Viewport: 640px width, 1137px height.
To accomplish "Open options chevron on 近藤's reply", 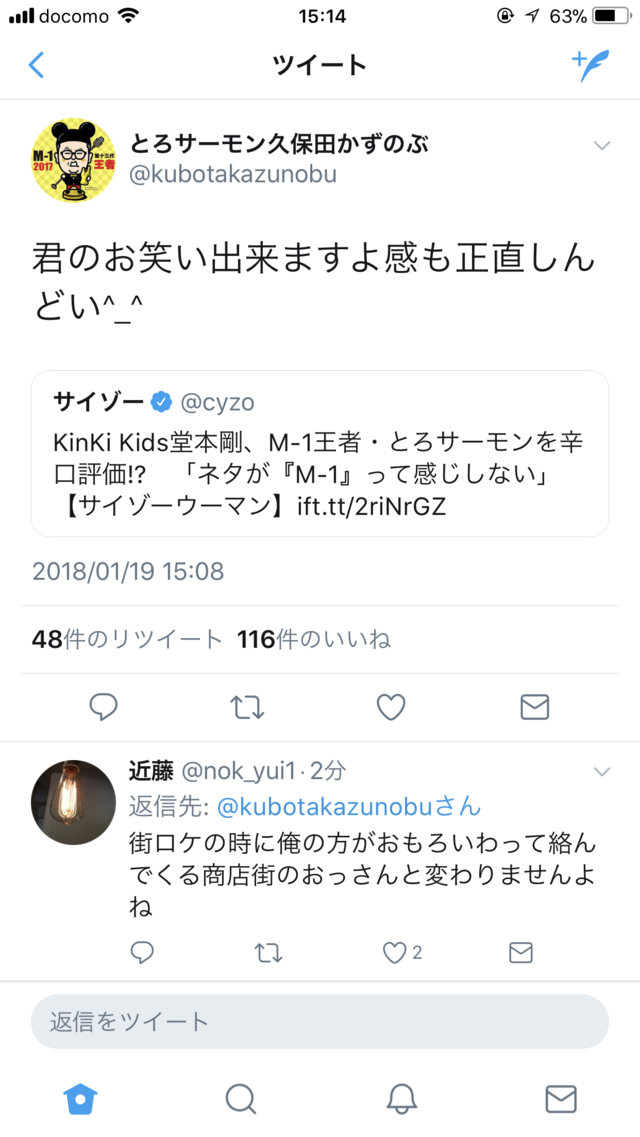I will [602, 772].
